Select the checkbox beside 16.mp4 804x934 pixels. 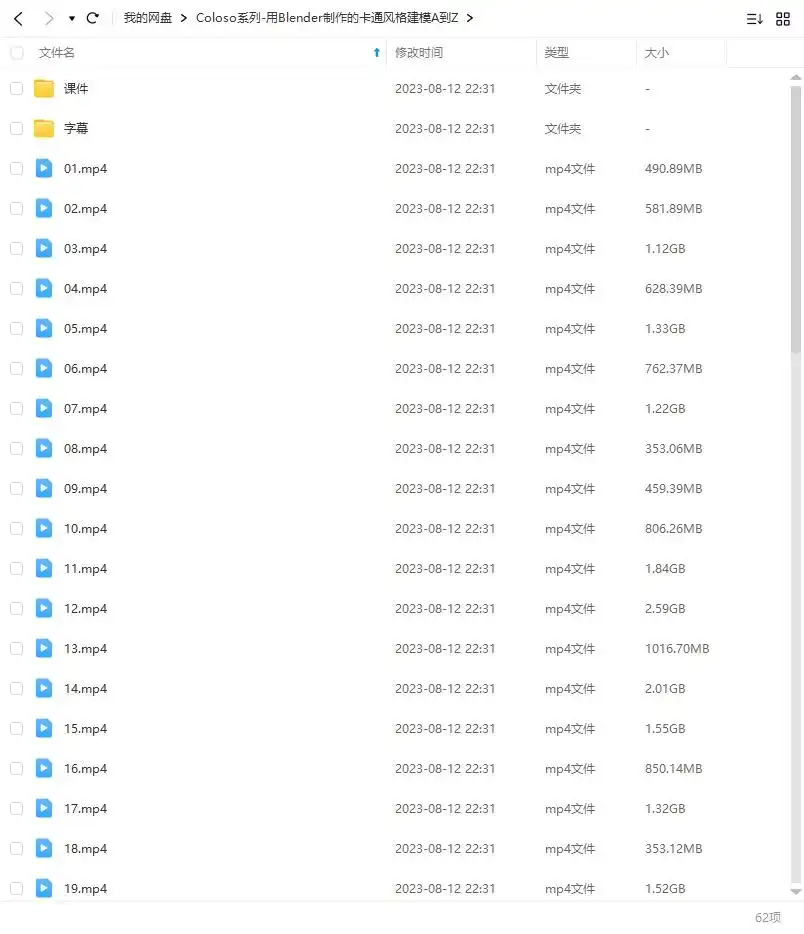point(16,769)
